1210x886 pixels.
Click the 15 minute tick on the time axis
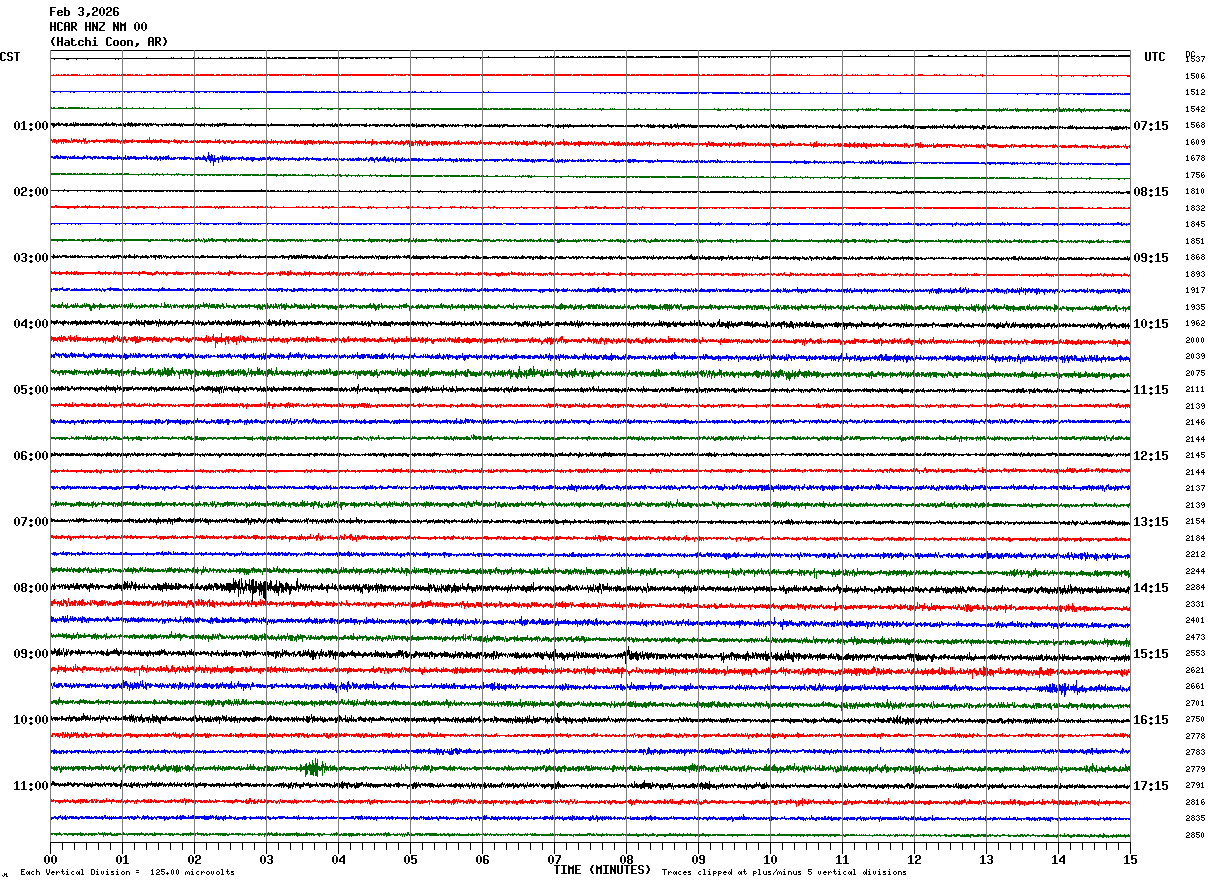(1130, 859)
